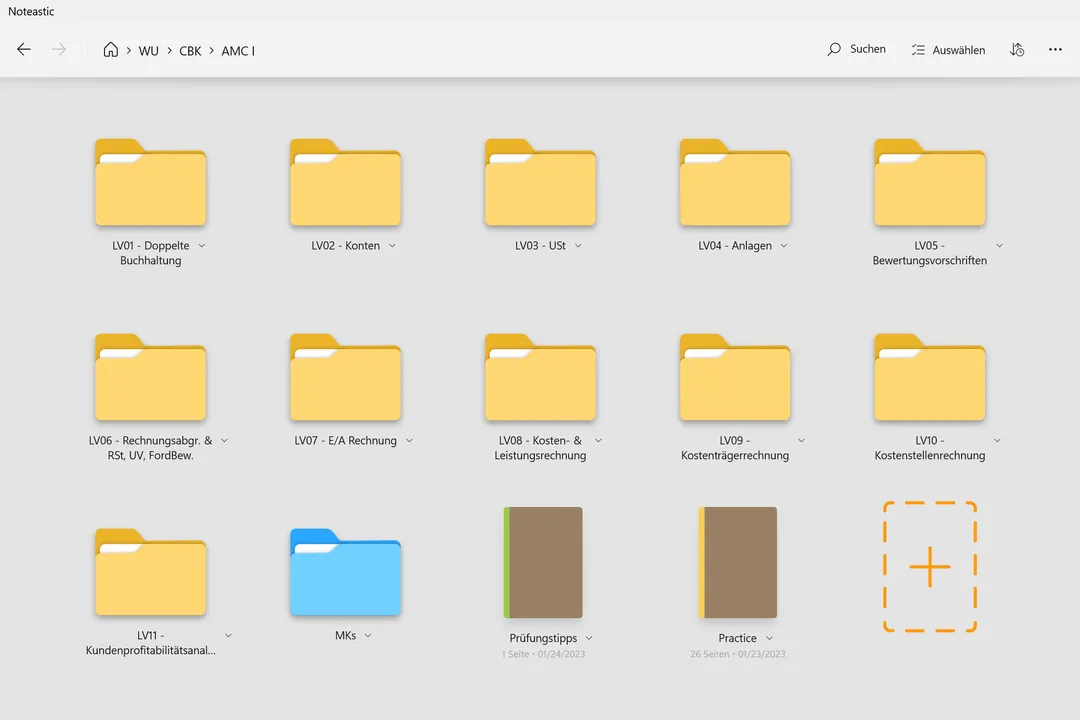Expand chevron for LV09 - Kostenträgerrechnung
The height and width of the screenshot is (720, 1080).
click(x=801, y=441)
